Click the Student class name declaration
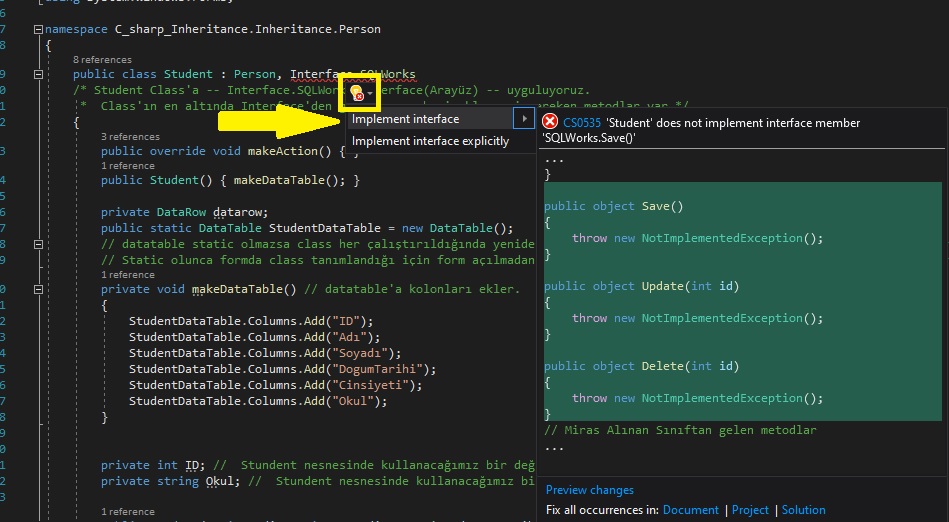This screenshot has height=522, width=949. (x=188, y=74)
